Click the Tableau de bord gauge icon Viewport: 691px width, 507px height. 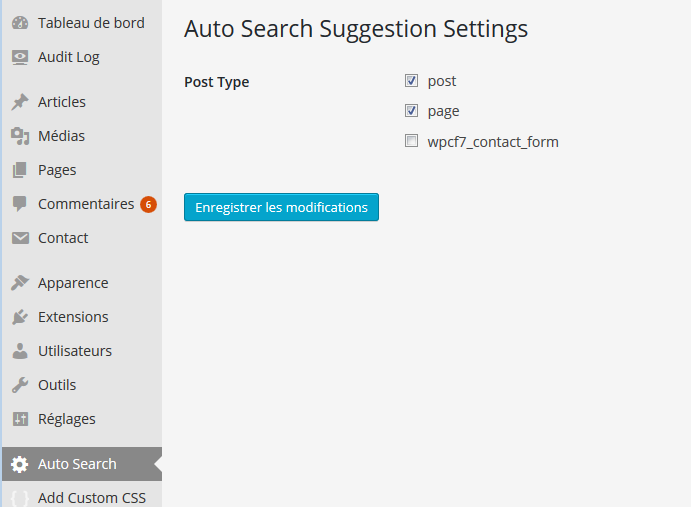pos(20,23)
